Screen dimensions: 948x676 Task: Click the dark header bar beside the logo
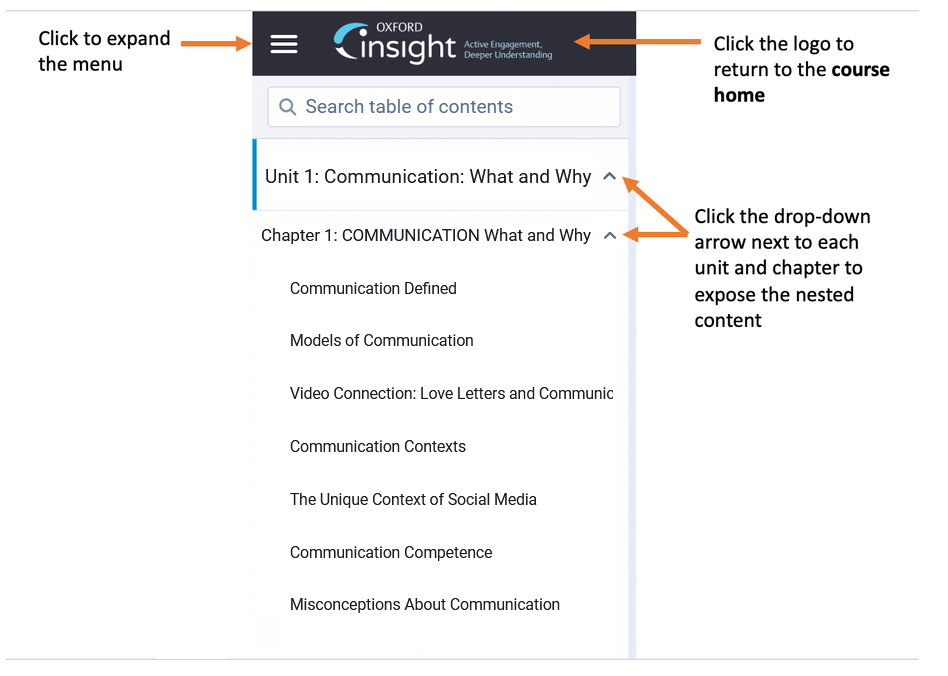click(594, 44)
